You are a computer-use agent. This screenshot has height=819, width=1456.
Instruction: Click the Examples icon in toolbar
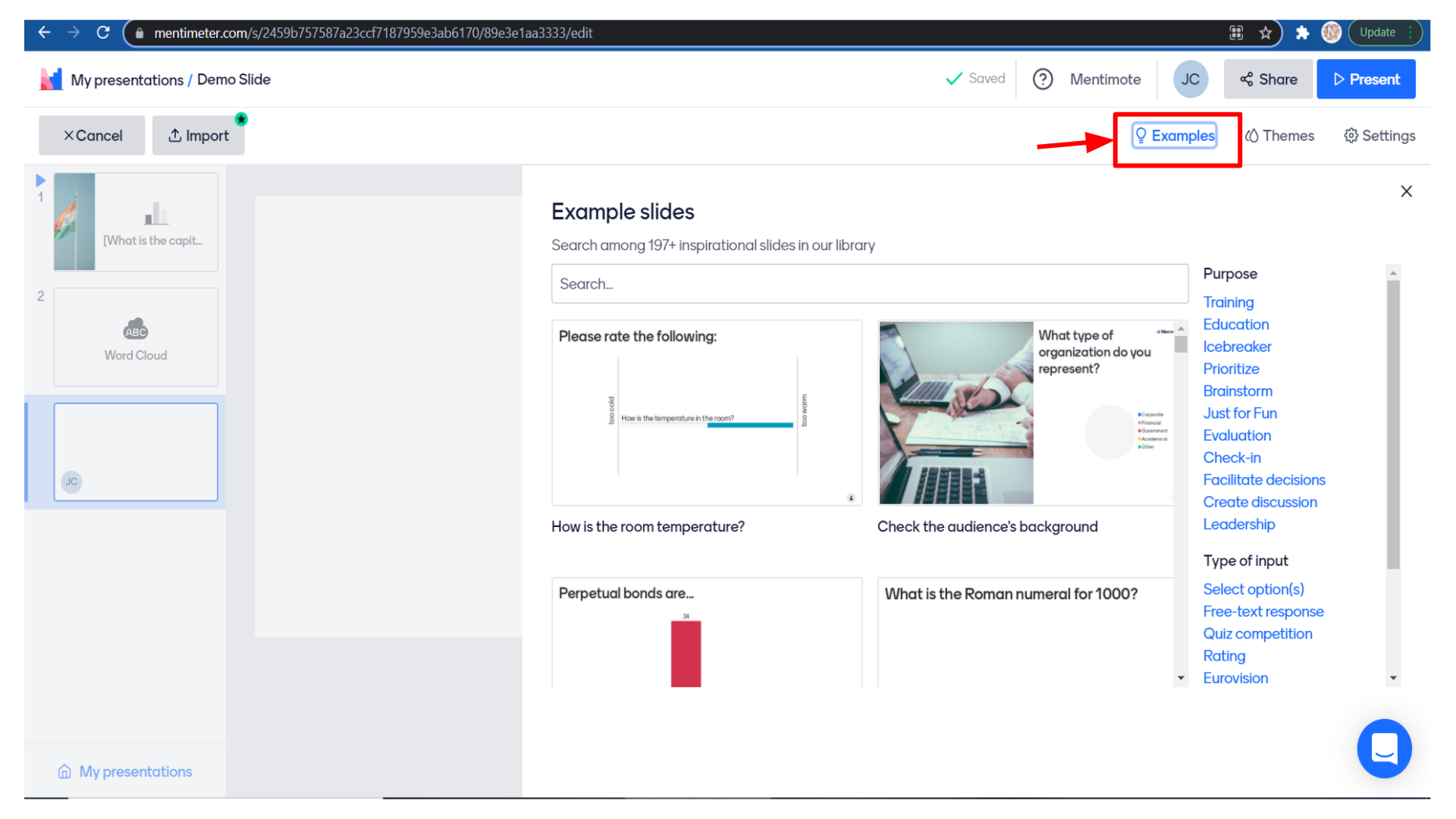tap(1175, 135)
